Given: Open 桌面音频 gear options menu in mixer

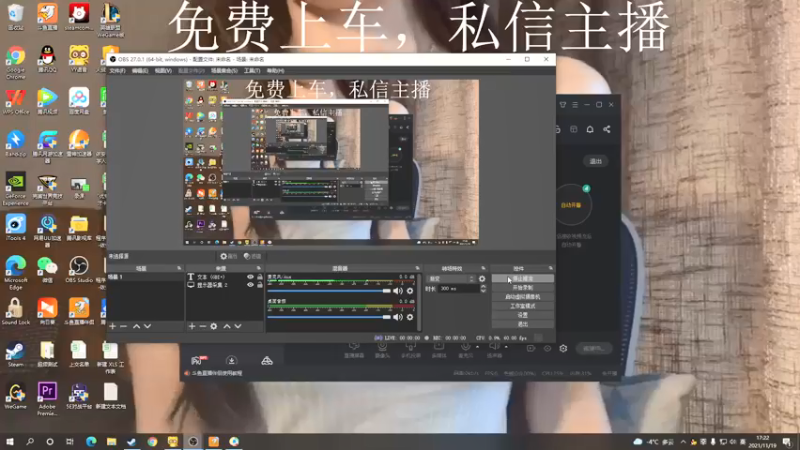Looking at the screenshot, I should (x=410, y=317).
